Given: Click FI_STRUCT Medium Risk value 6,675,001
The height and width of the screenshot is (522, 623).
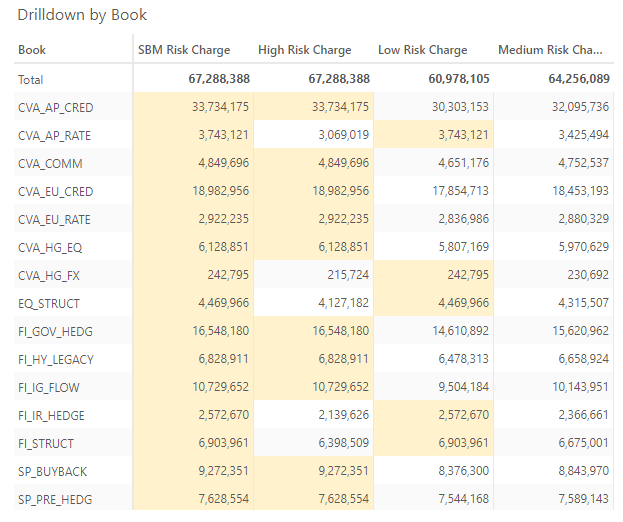Looking at the screenshot, I should tap(583, 443).
